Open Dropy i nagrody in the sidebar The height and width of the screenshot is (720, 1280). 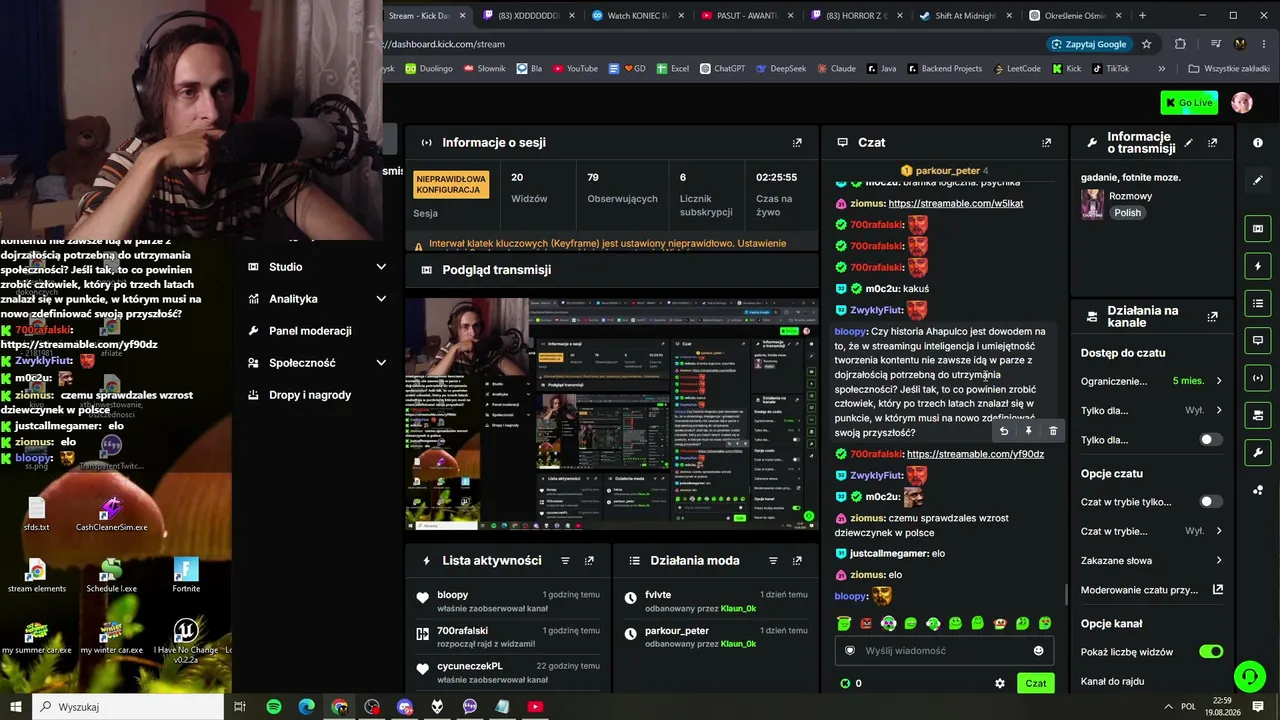click(316, 395)
